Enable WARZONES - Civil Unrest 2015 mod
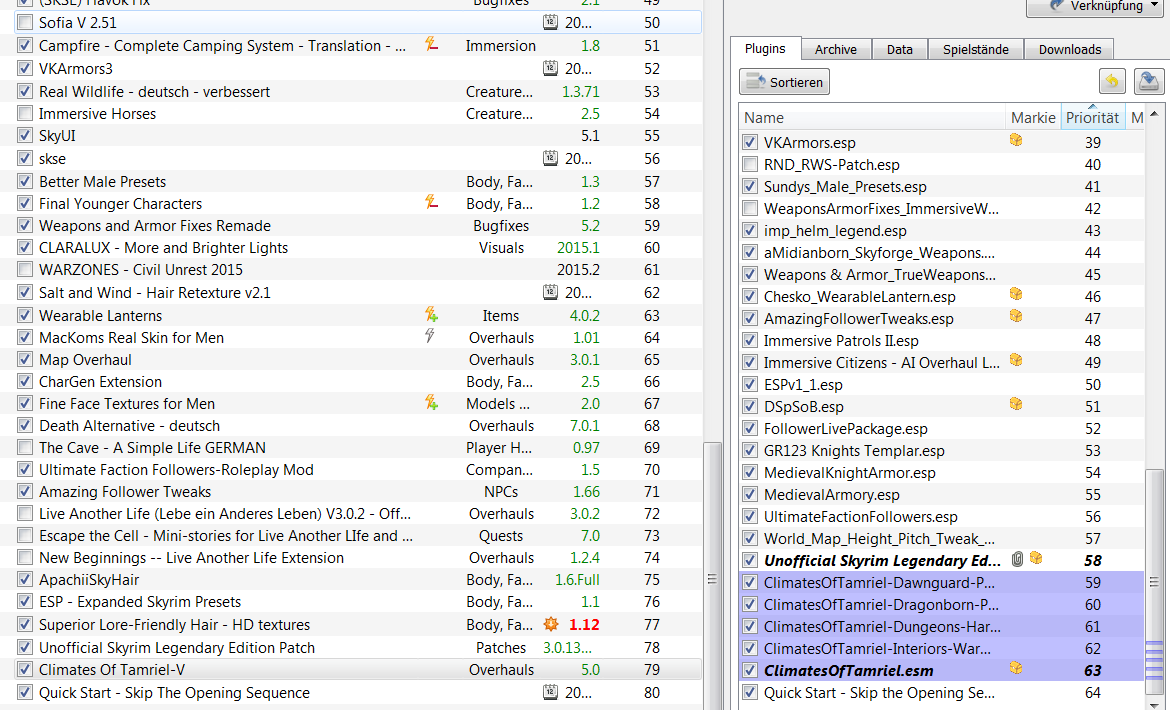The height and width of the screenshot is (710, 1170). pos(25,270)
